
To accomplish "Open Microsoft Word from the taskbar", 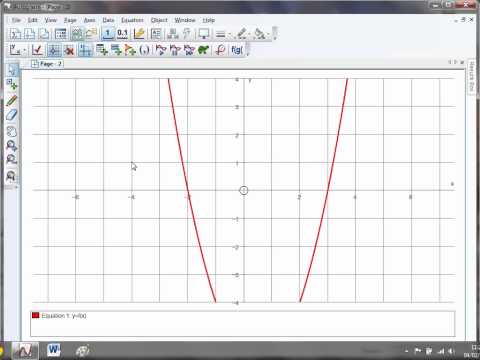I will click(53, 350).
